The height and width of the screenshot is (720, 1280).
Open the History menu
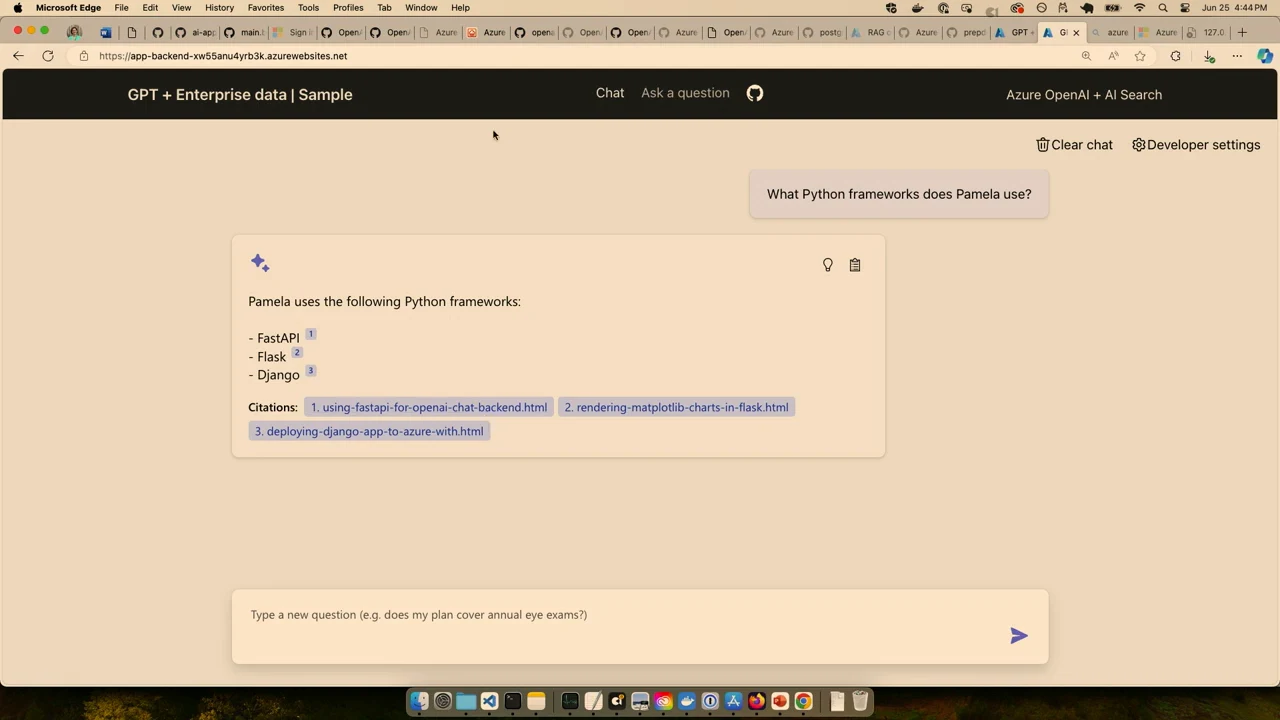pos(219,8)
